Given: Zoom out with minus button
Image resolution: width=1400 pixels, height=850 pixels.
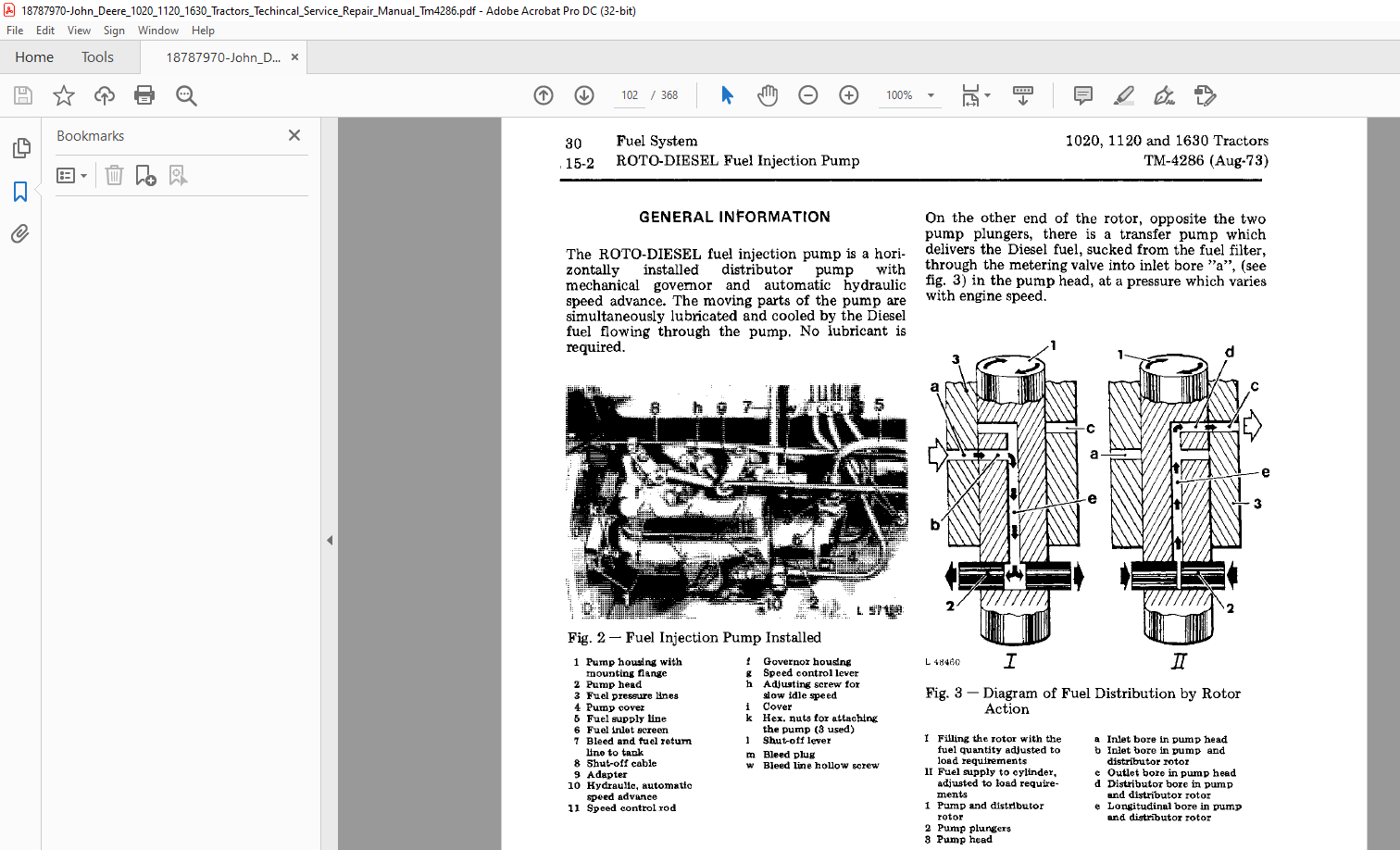Looking at the screenshot, I should tap(808, 95).
